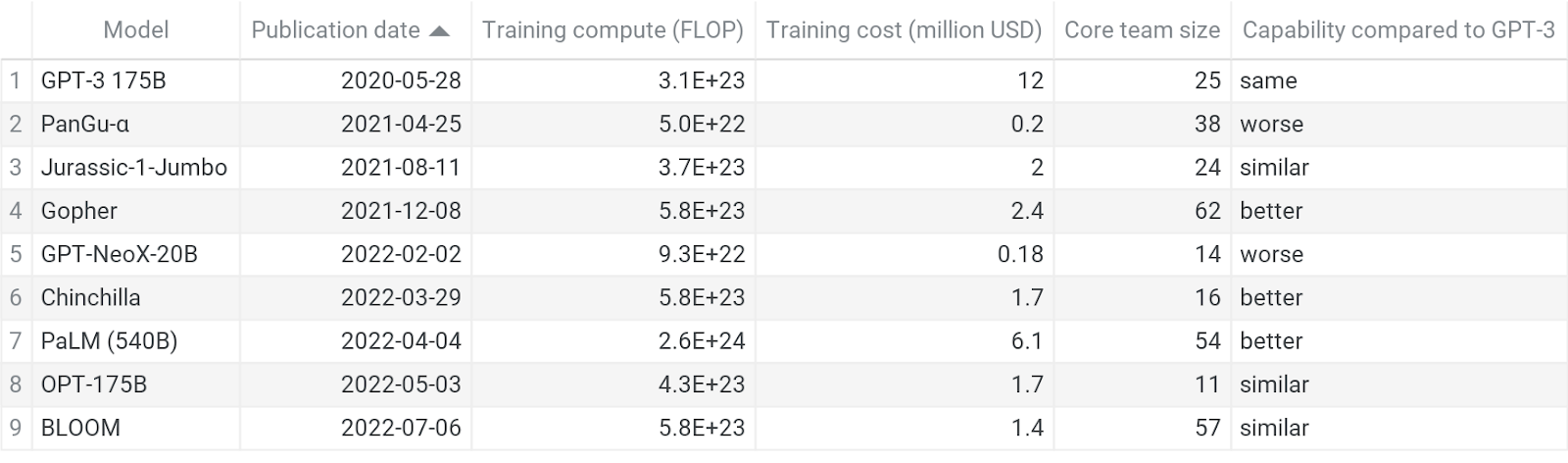This screenshot has width=1568, height=463.
Task: Click the 2.6E+24 training compute cell
Action: 702,340
